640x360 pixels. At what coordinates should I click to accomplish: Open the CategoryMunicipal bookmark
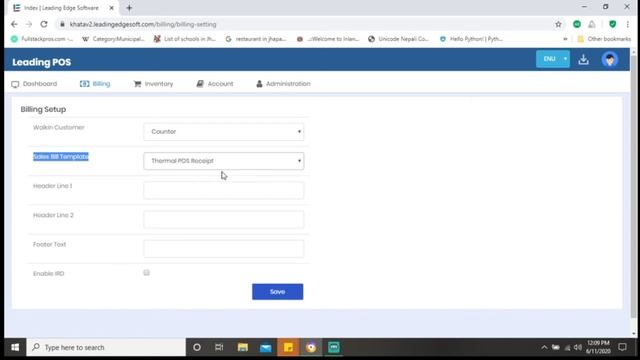(113, 39)
